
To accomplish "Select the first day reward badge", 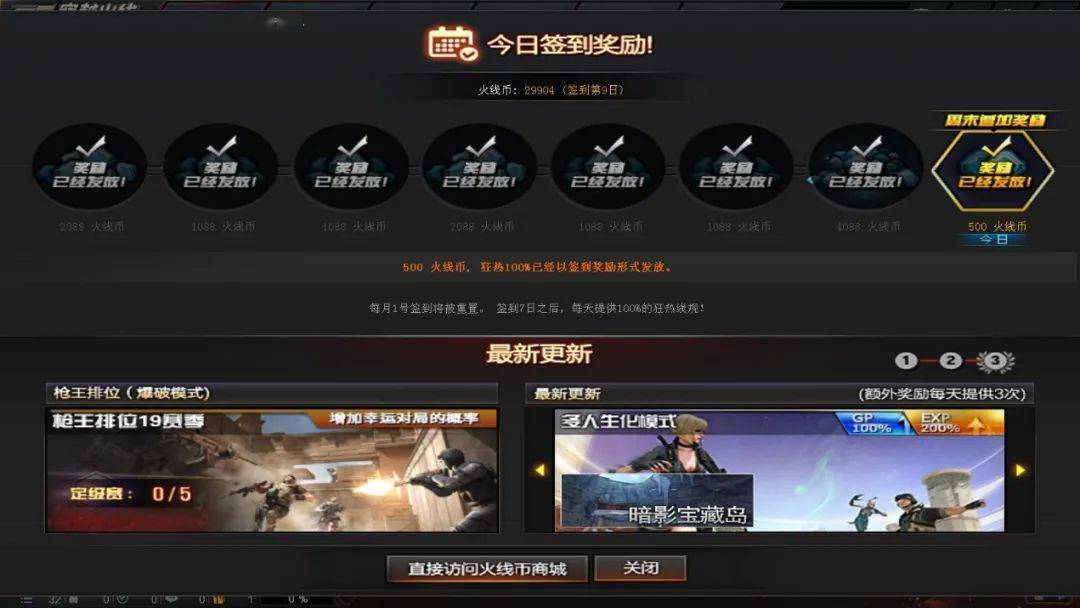I will tap(90, 166).
